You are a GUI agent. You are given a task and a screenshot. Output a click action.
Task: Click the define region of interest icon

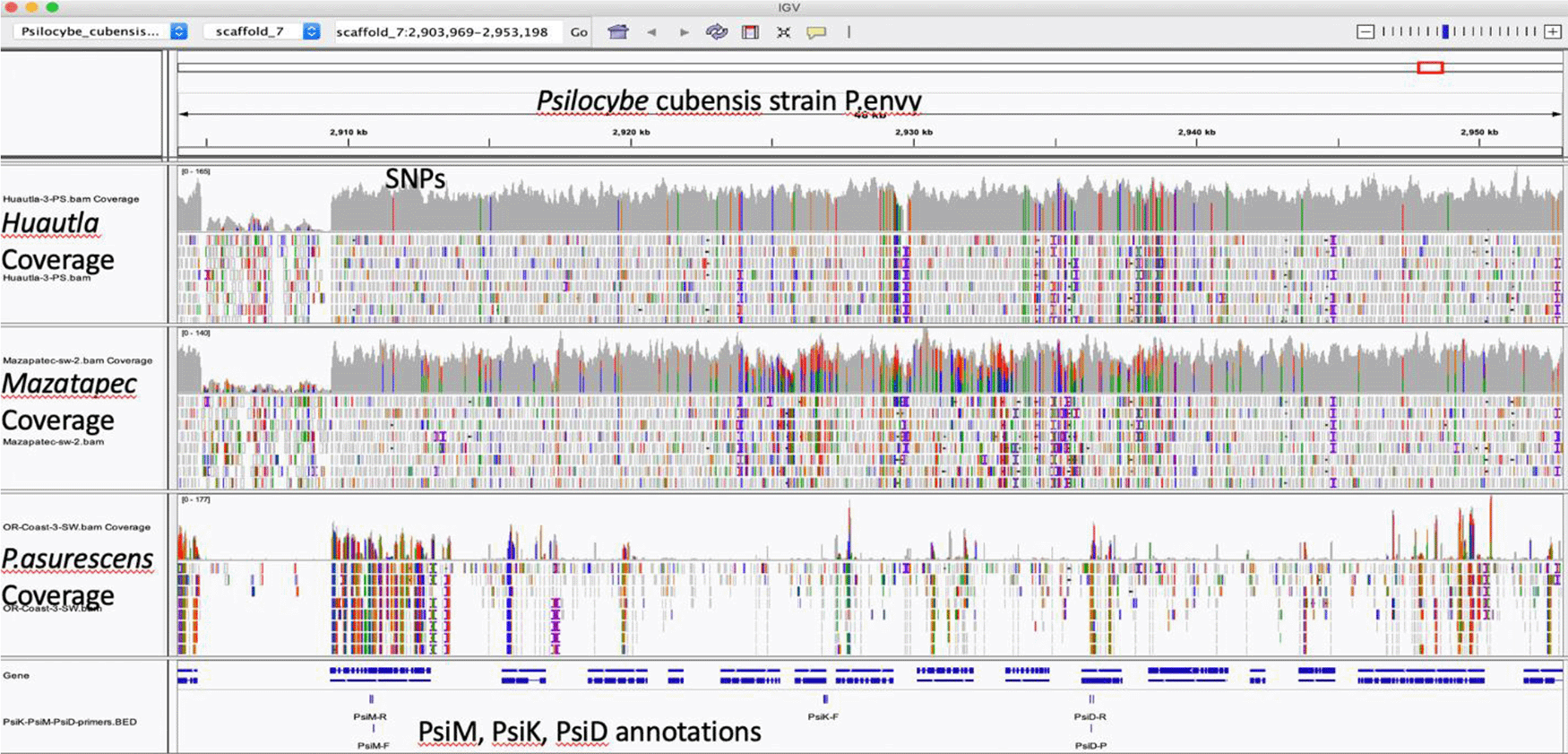tap(751, 32)
